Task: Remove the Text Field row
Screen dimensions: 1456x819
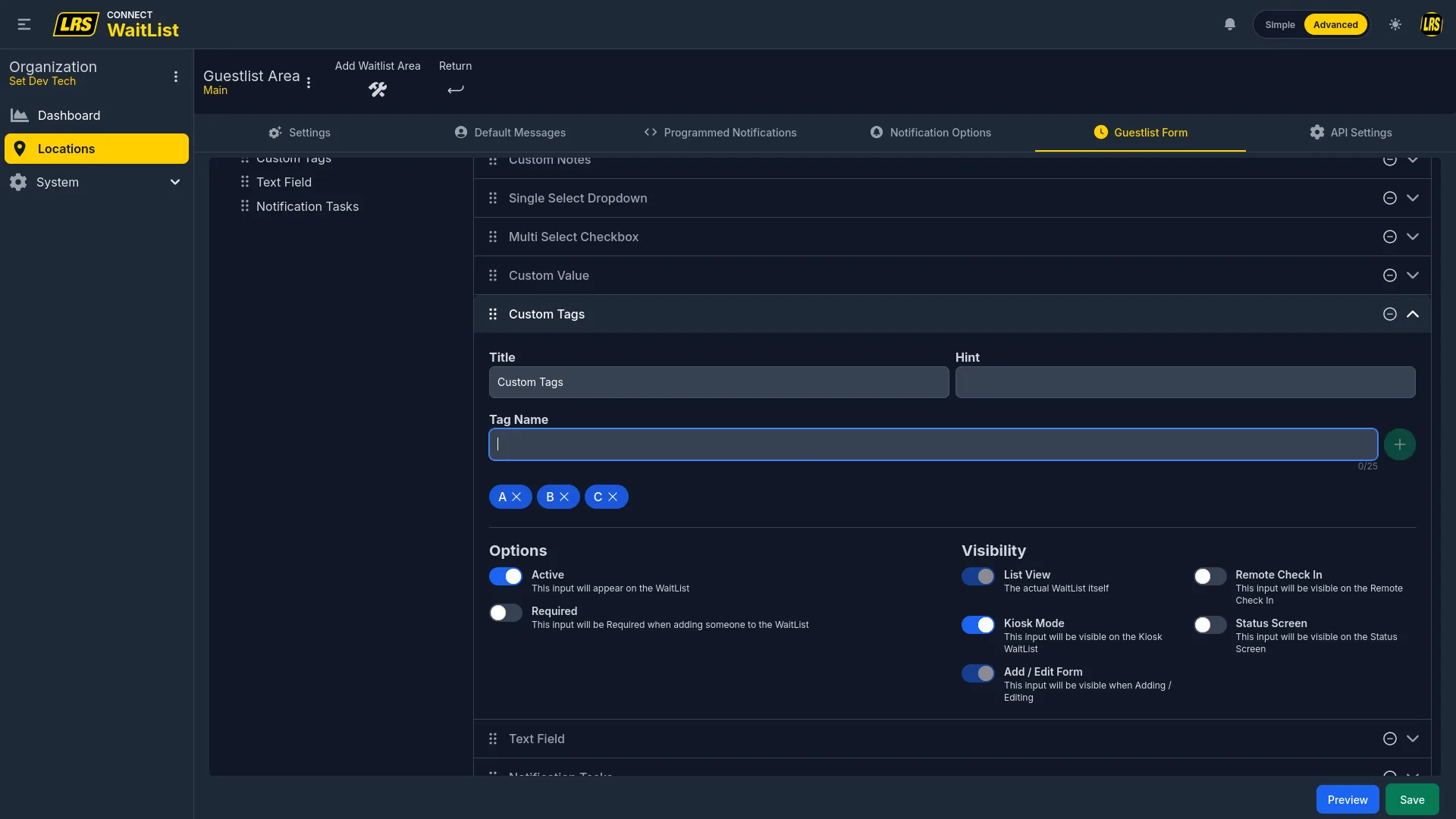Action: (1389, 739)
